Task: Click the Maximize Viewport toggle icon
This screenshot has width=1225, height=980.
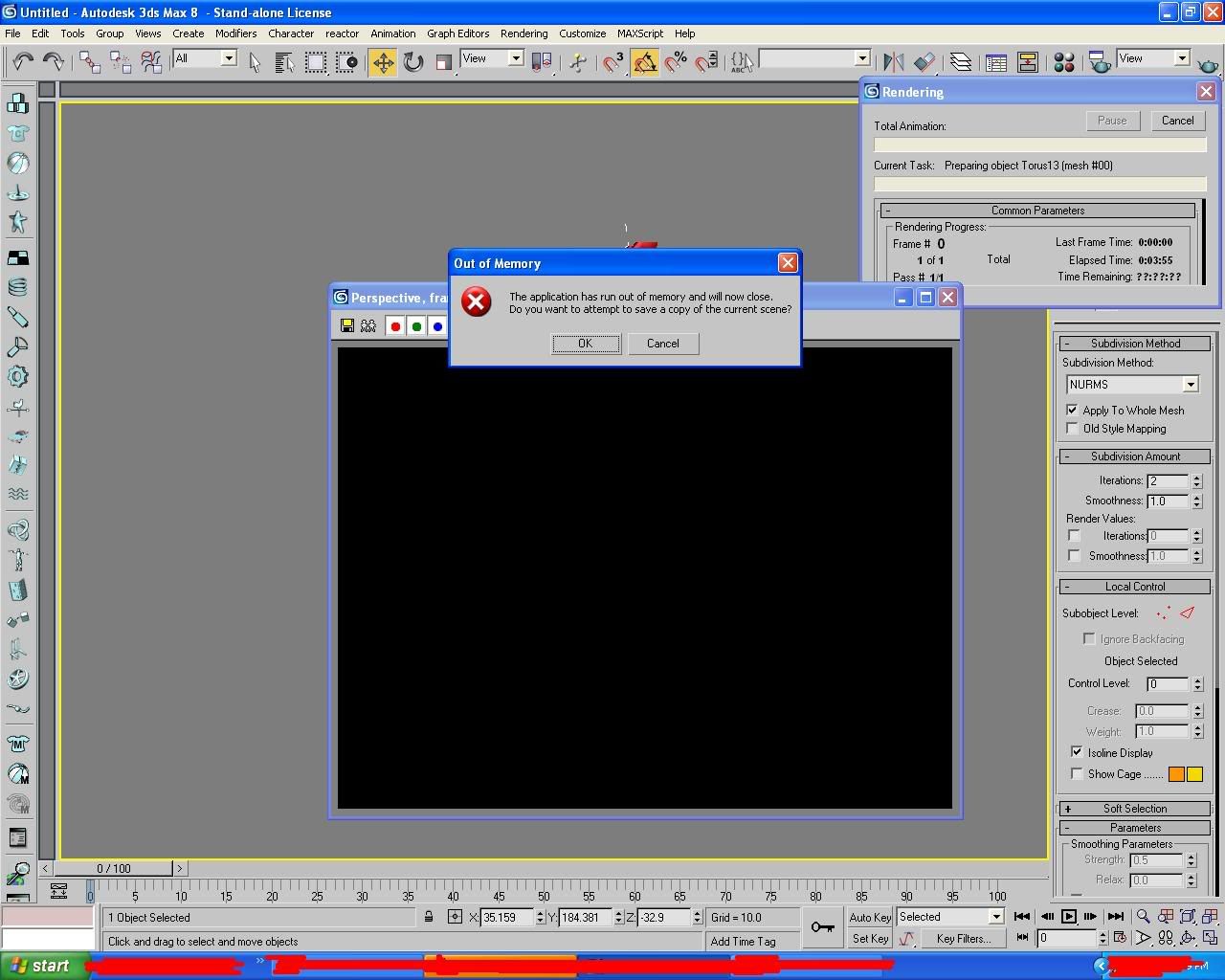Action: [x=1211, y=938]
